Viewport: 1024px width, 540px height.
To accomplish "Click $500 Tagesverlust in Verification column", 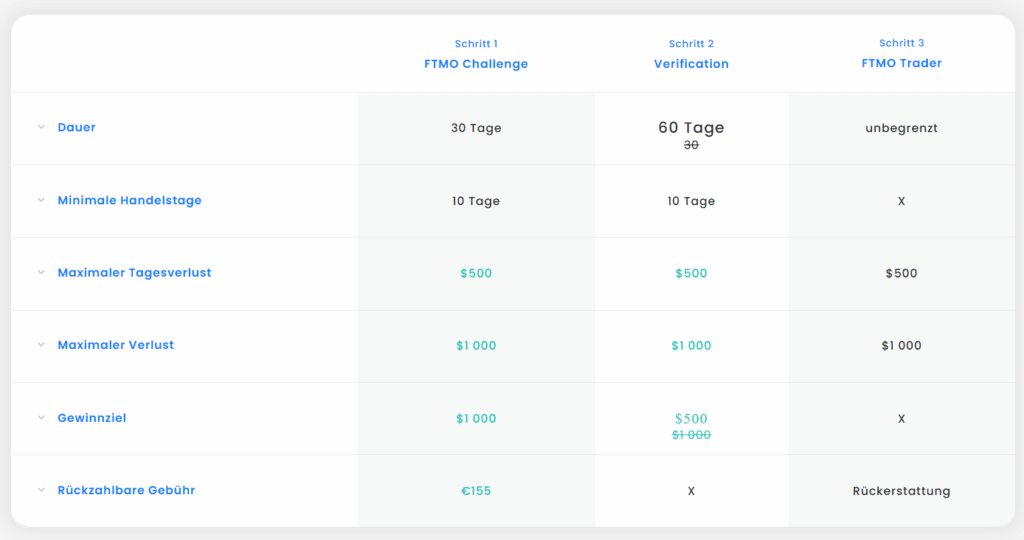I will coord(691,274).
